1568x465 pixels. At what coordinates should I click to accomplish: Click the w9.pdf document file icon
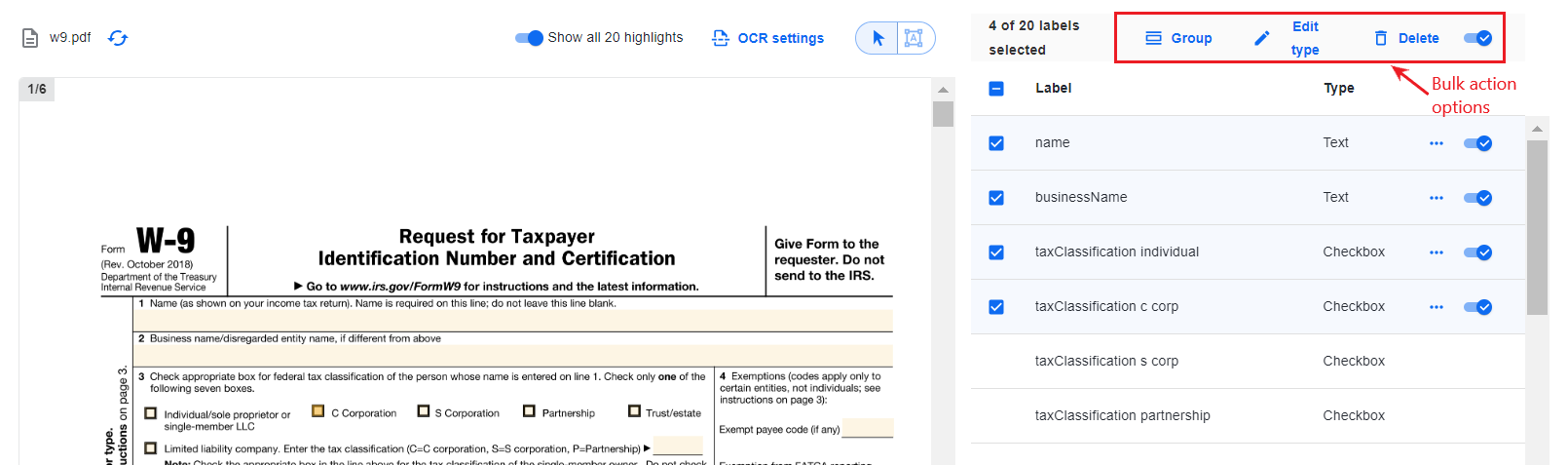tap(30, 38)
